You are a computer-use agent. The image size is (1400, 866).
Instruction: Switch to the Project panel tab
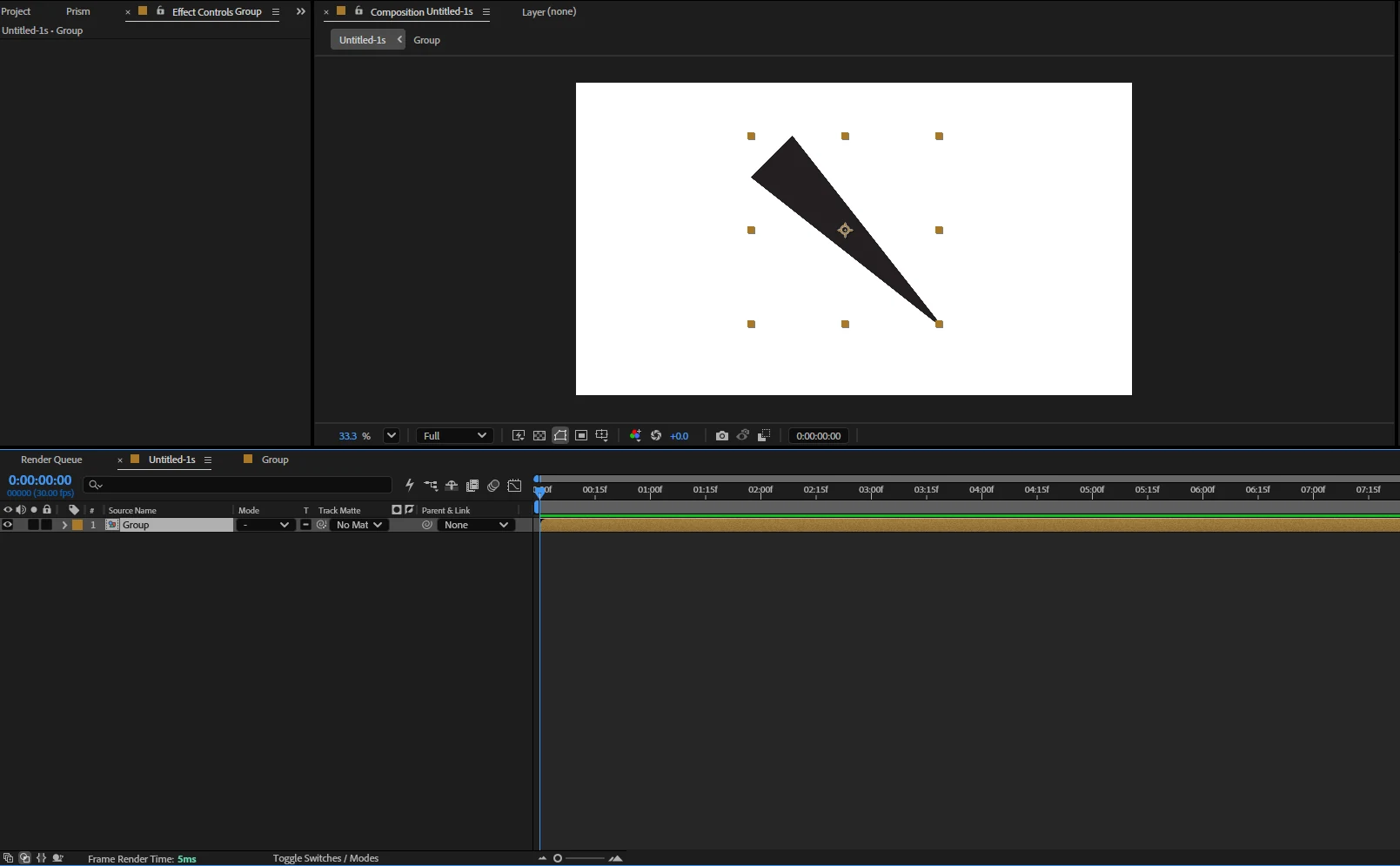point(16,11)
